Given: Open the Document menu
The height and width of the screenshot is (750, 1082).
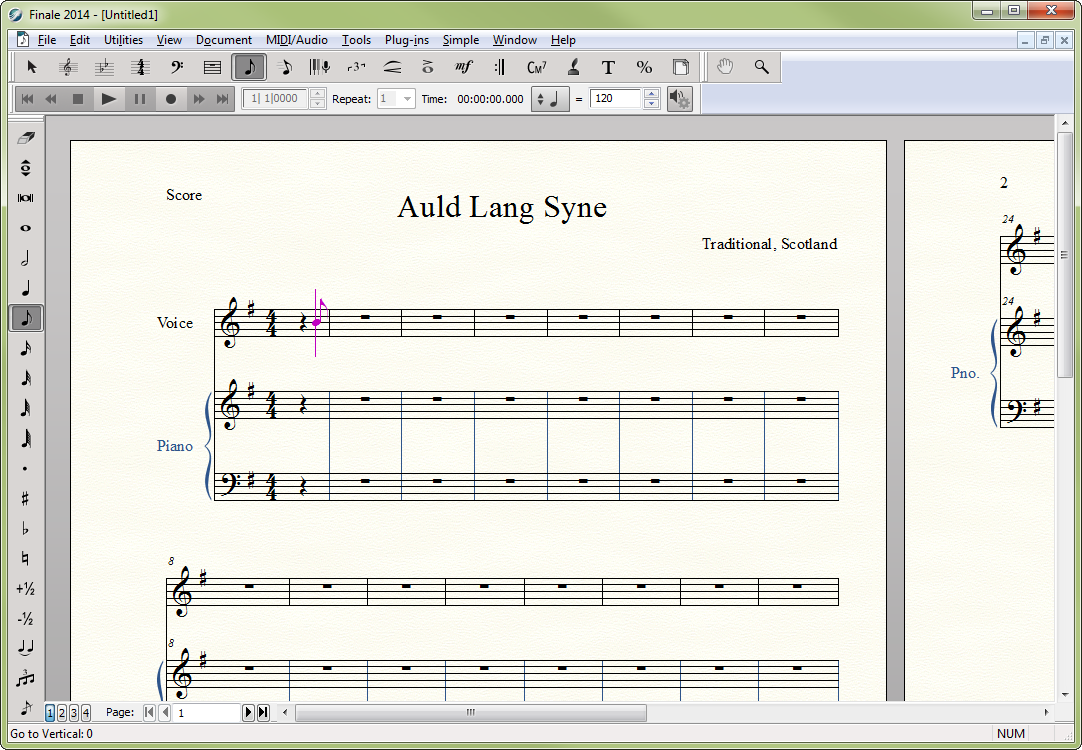Looking at the screenshot, I should click(x=224, y=40).
